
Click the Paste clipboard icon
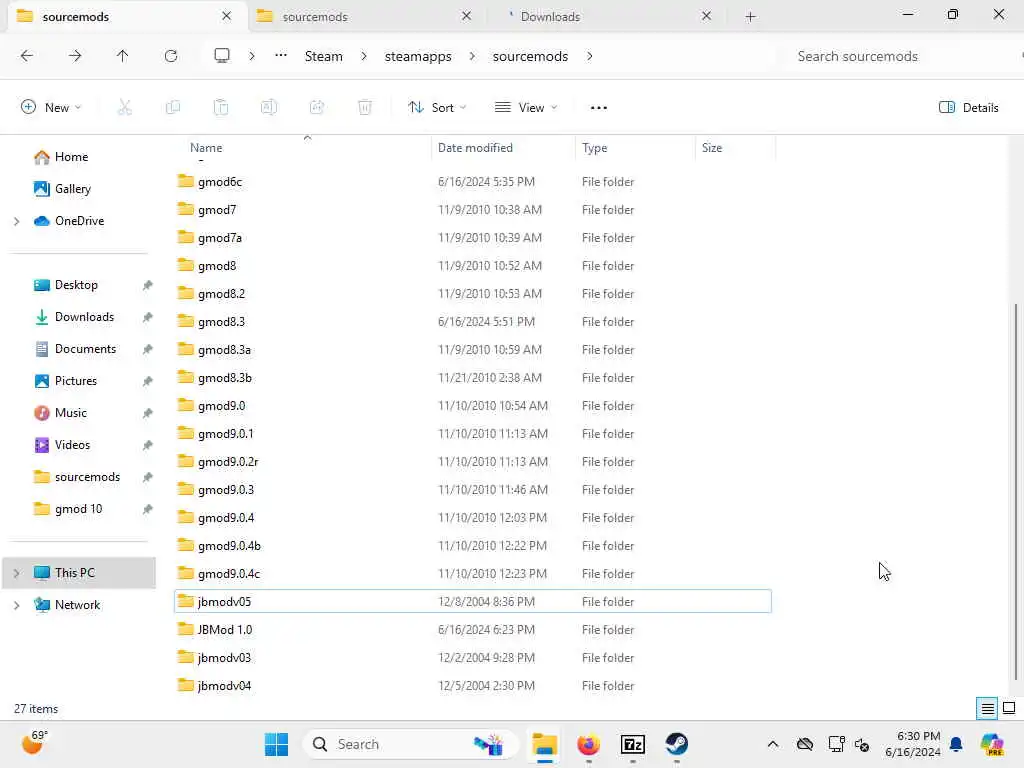(x=221, y=108)
